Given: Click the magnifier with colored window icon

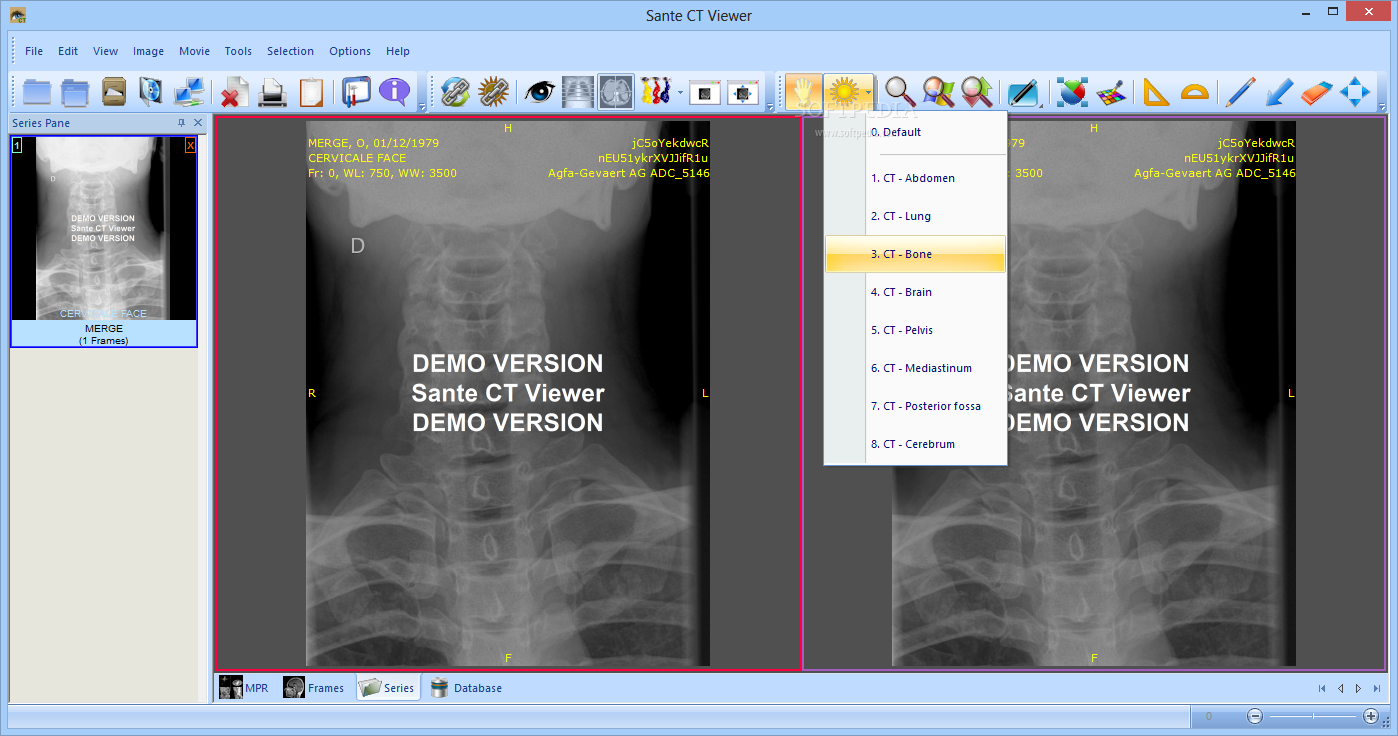Looking at the screenshot, I should [x=938, y=92].
